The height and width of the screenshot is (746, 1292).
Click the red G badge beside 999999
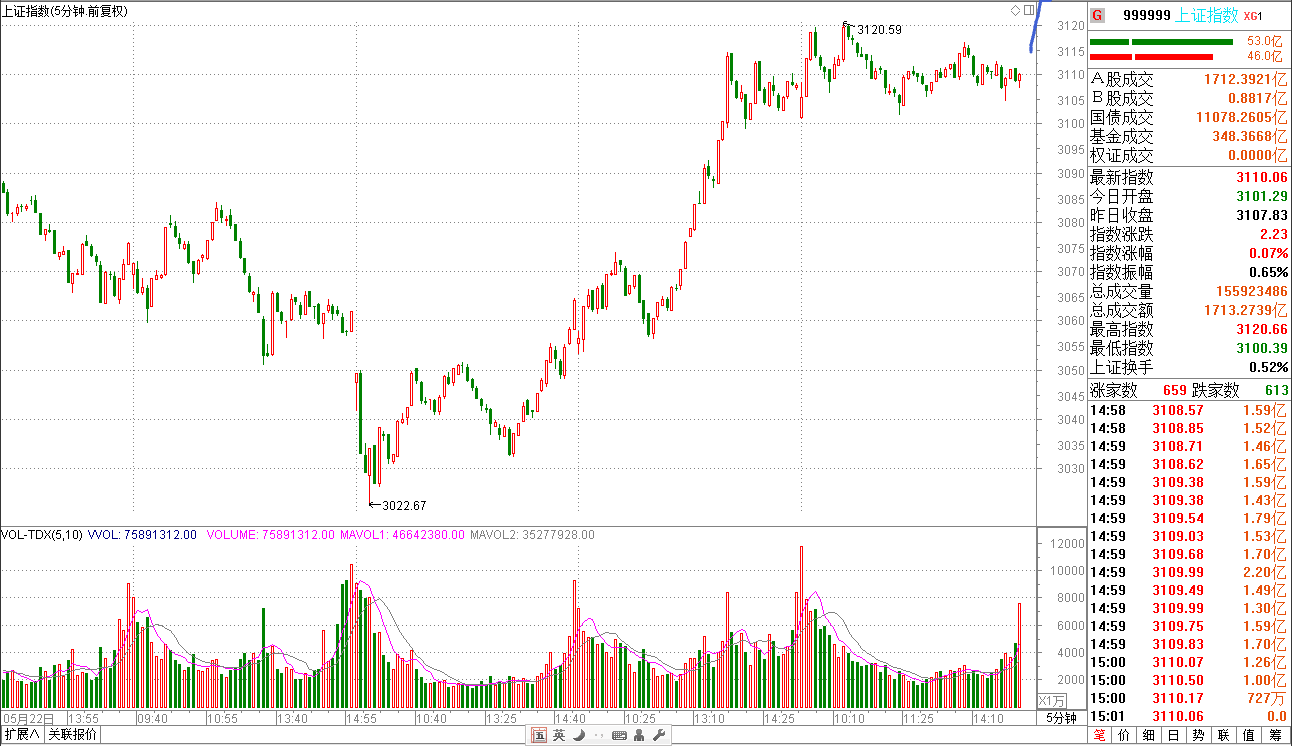pos(1098,15)
